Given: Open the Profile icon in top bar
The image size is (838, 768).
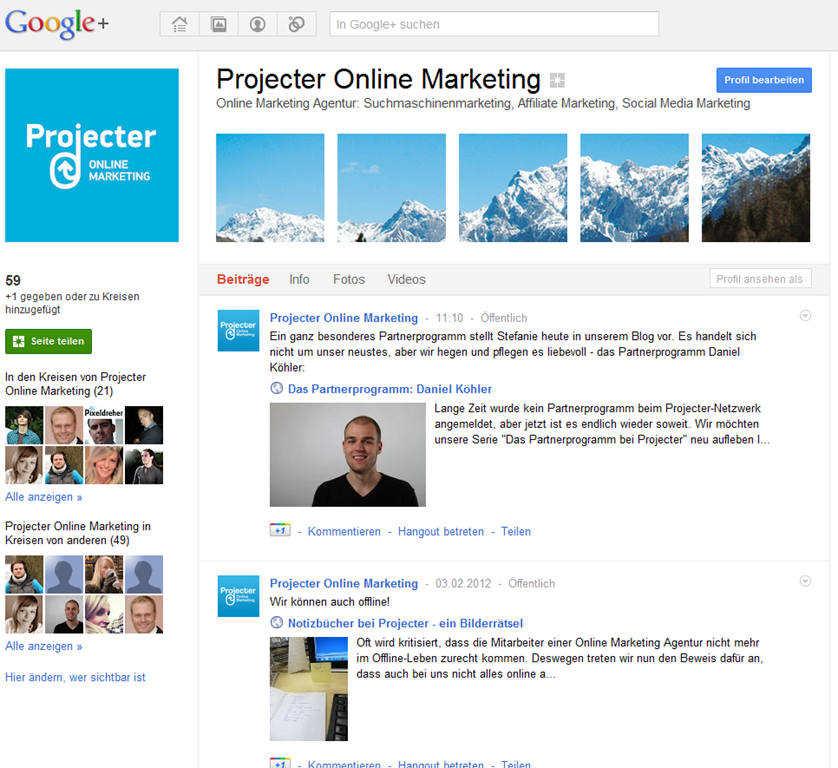Looking at the screenshot, I should coord(258,24).
